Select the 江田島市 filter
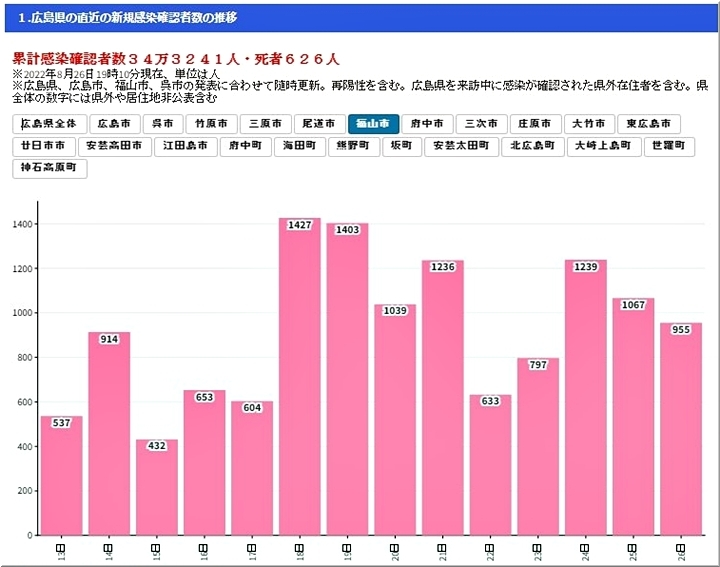 187,146
